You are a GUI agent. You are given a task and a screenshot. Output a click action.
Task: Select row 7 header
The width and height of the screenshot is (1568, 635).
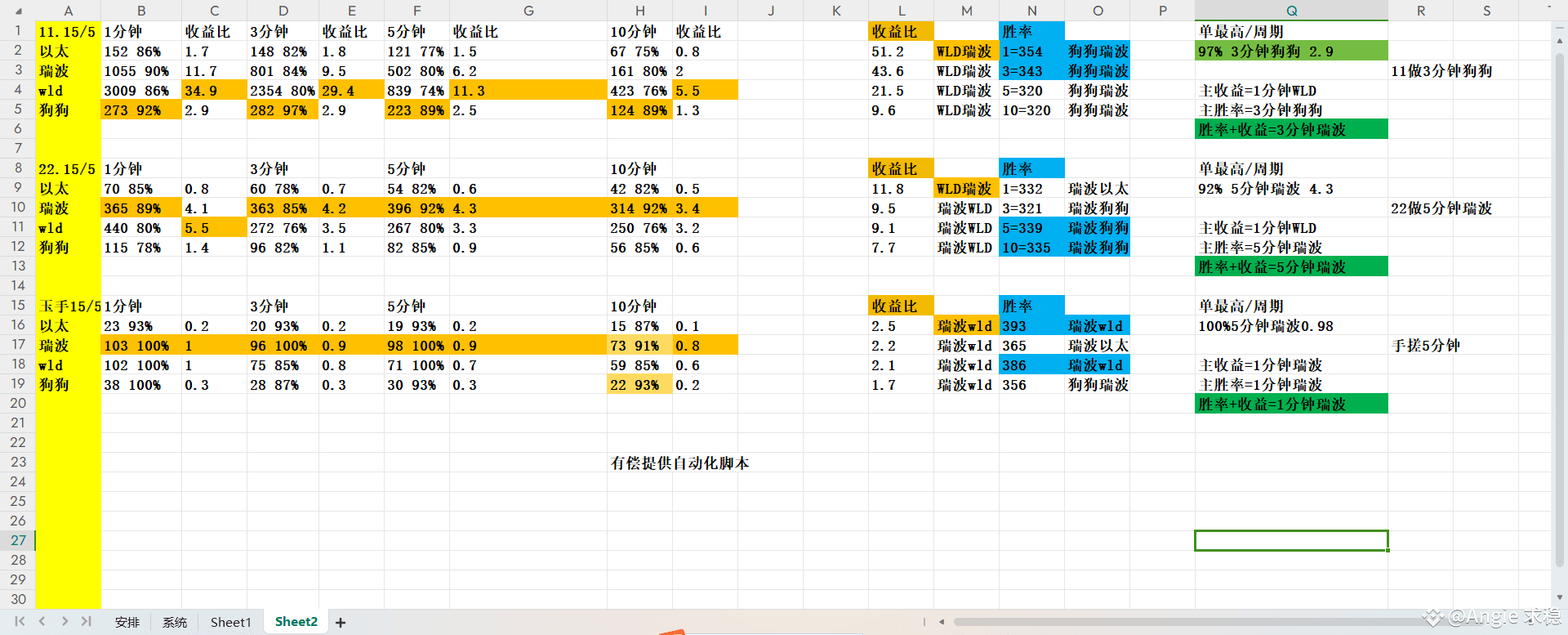coord(18,148)
